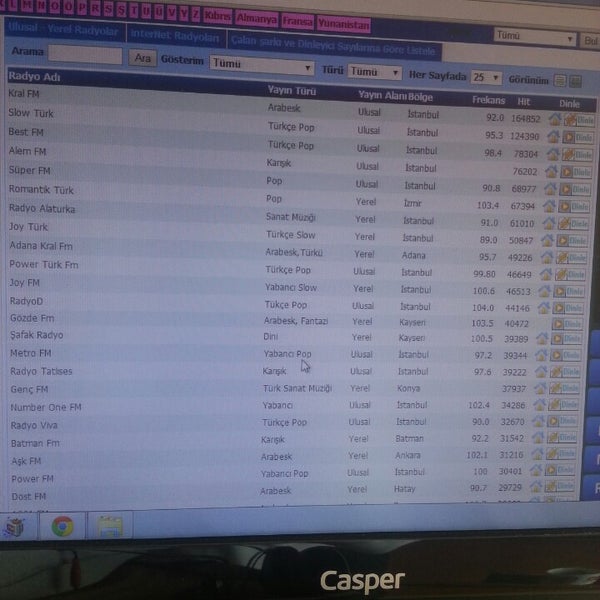Open homepage icon in Kral FM row
Screen dimensions: 600x600
pyautogui.click(x=555, y=119)
